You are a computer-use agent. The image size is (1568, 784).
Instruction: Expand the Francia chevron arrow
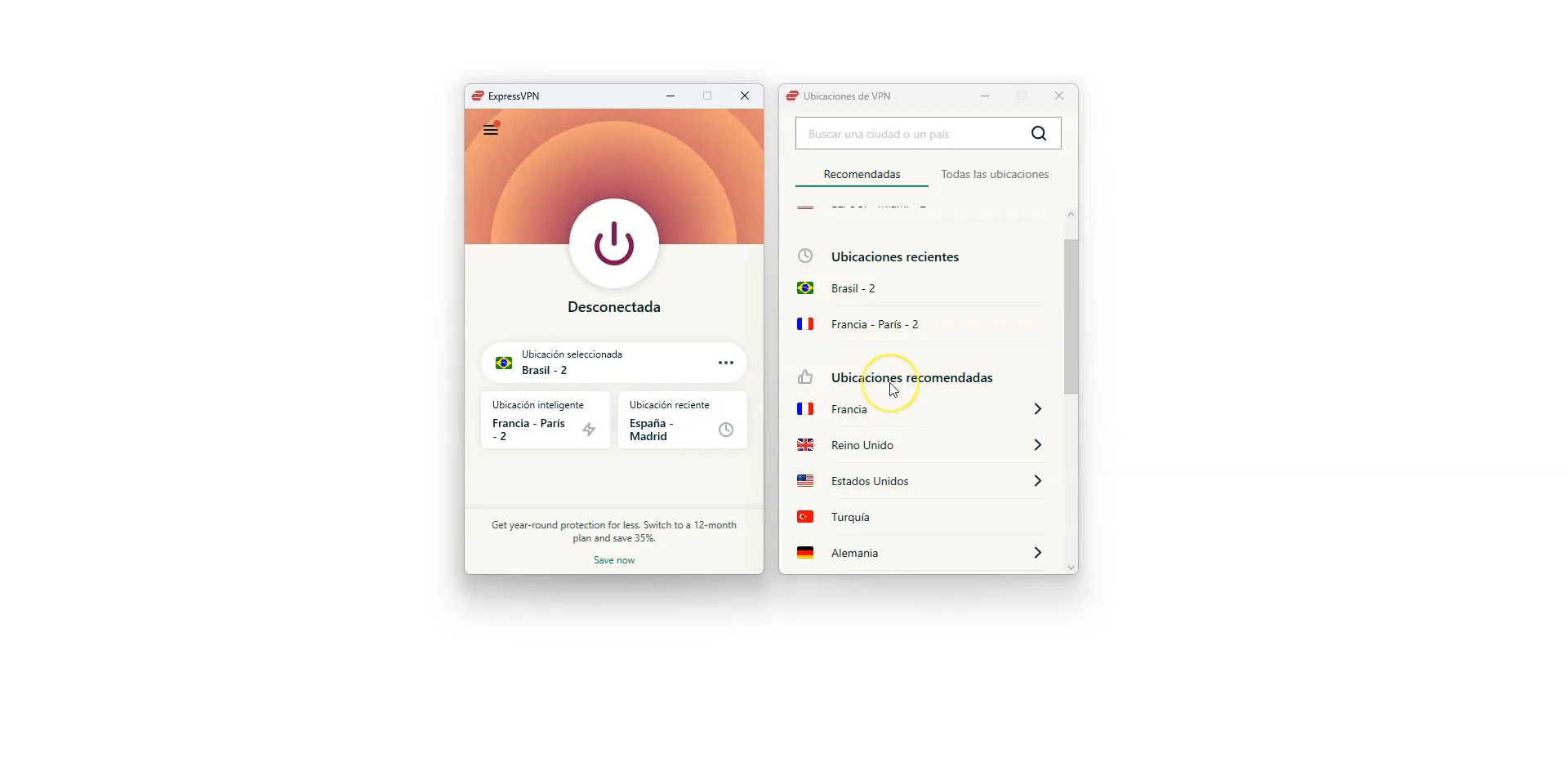click(1037, 409)
